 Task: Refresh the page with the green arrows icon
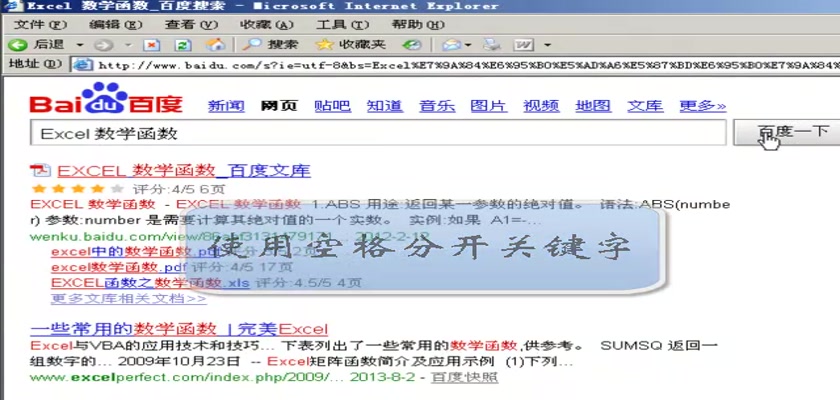(183, 45)
